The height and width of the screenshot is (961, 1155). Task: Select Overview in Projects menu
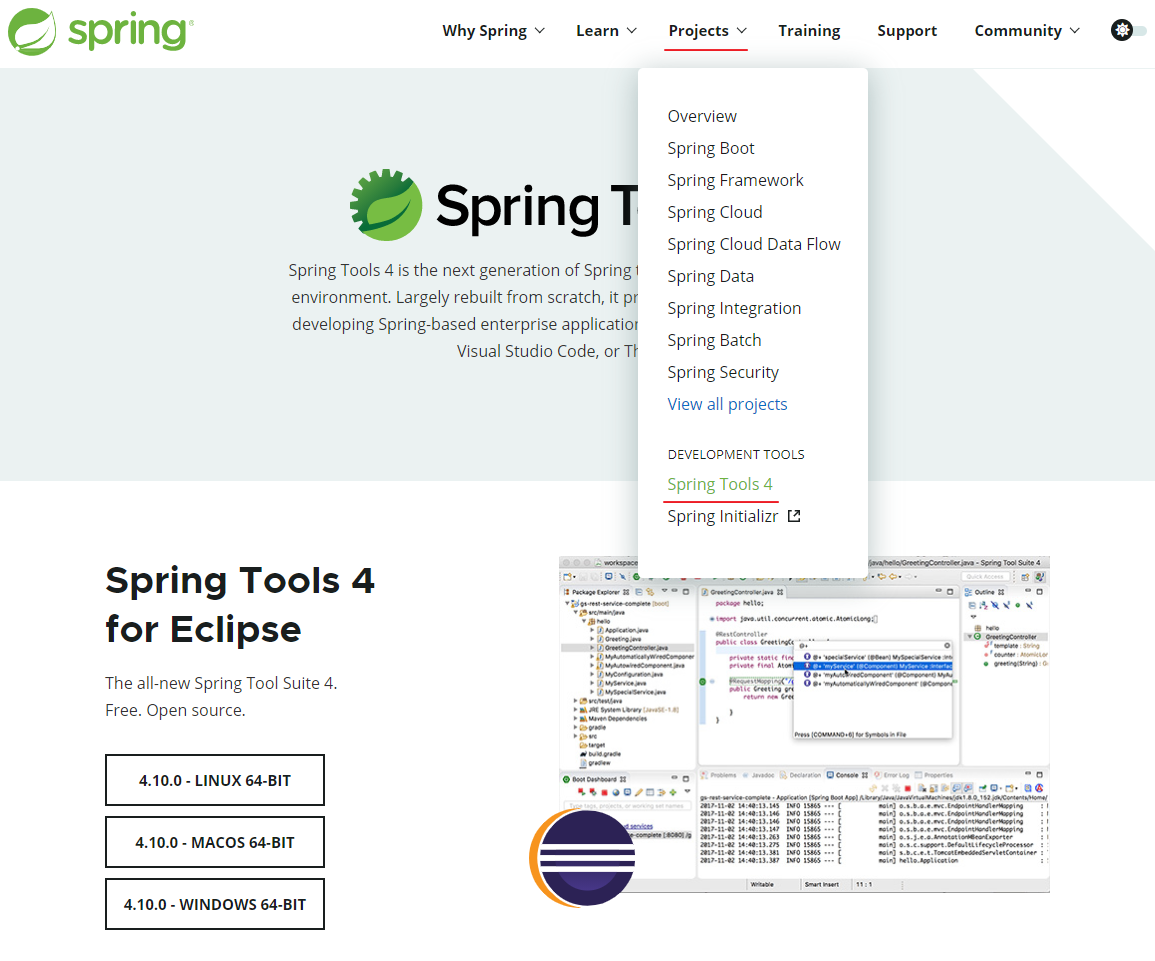[702, 116]
